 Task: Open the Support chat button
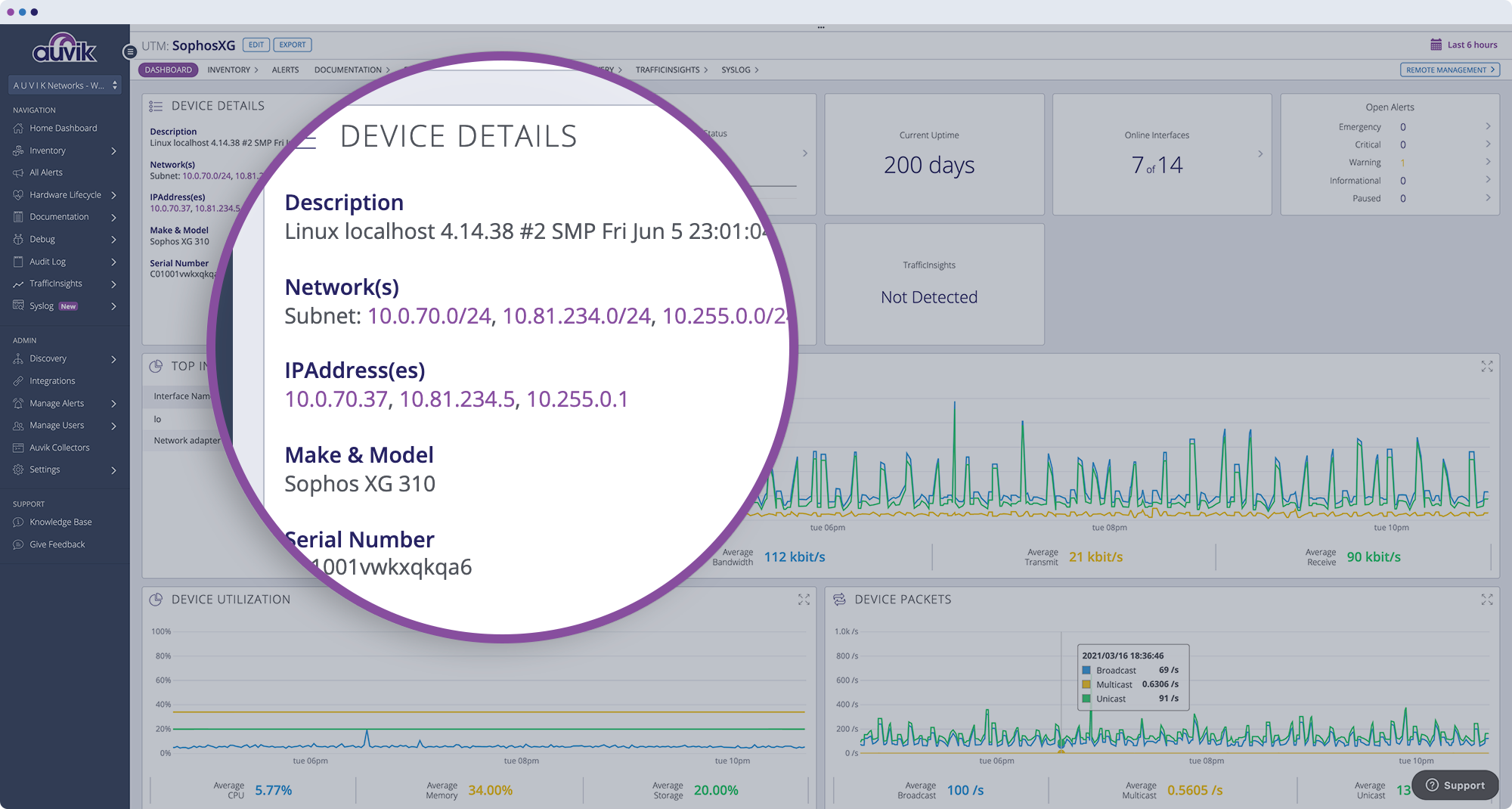coord(1455,786)
